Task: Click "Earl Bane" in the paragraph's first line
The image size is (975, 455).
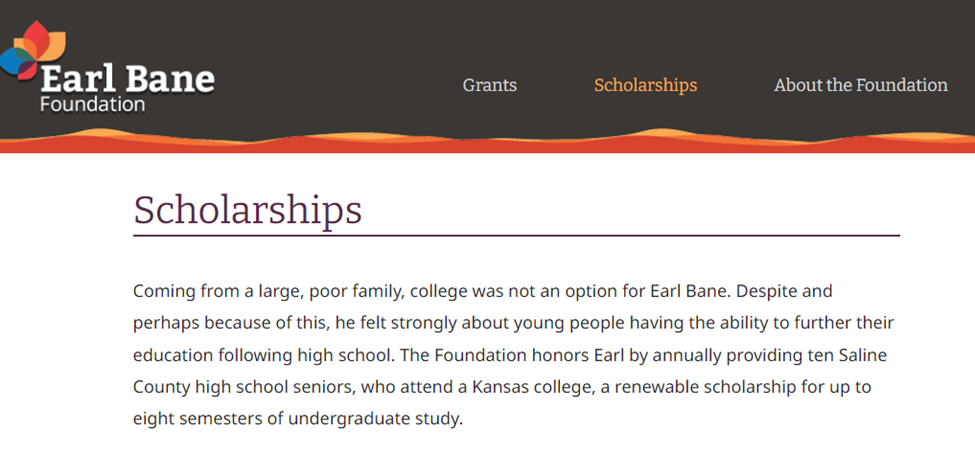Action: 688,291
